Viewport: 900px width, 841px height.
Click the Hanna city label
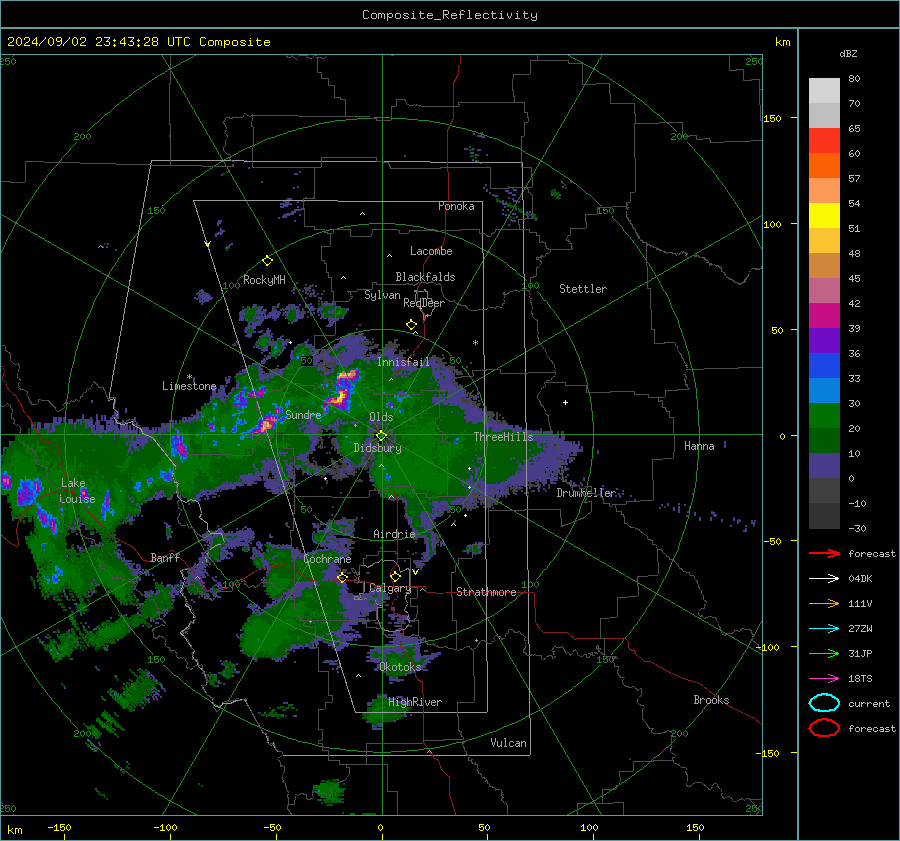[x=699, y=446]
